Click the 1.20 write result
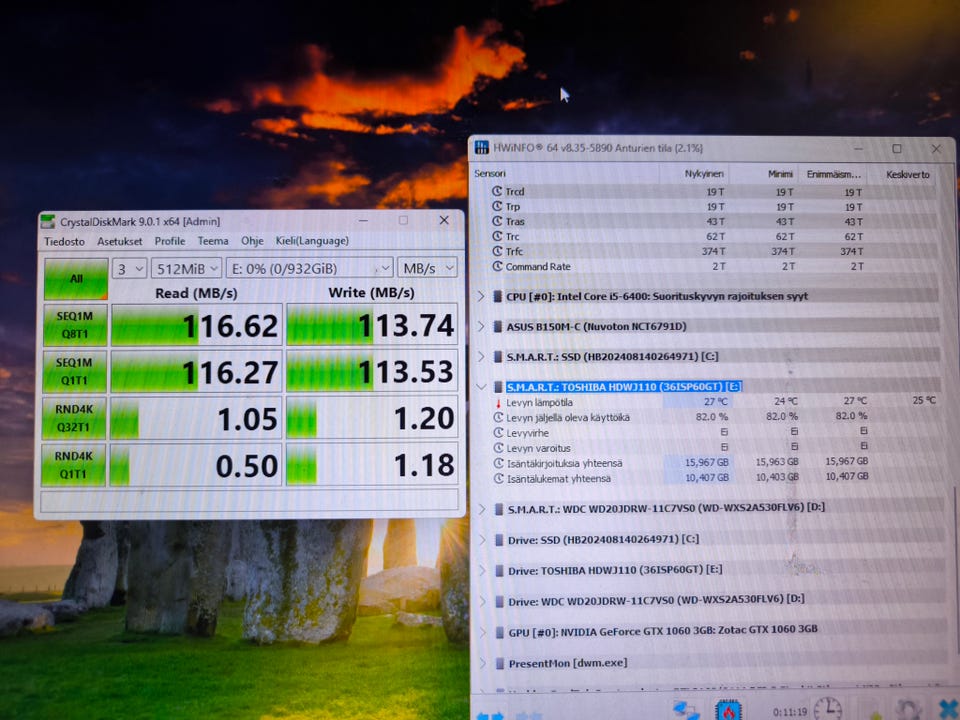 click(x=372, y=419)
